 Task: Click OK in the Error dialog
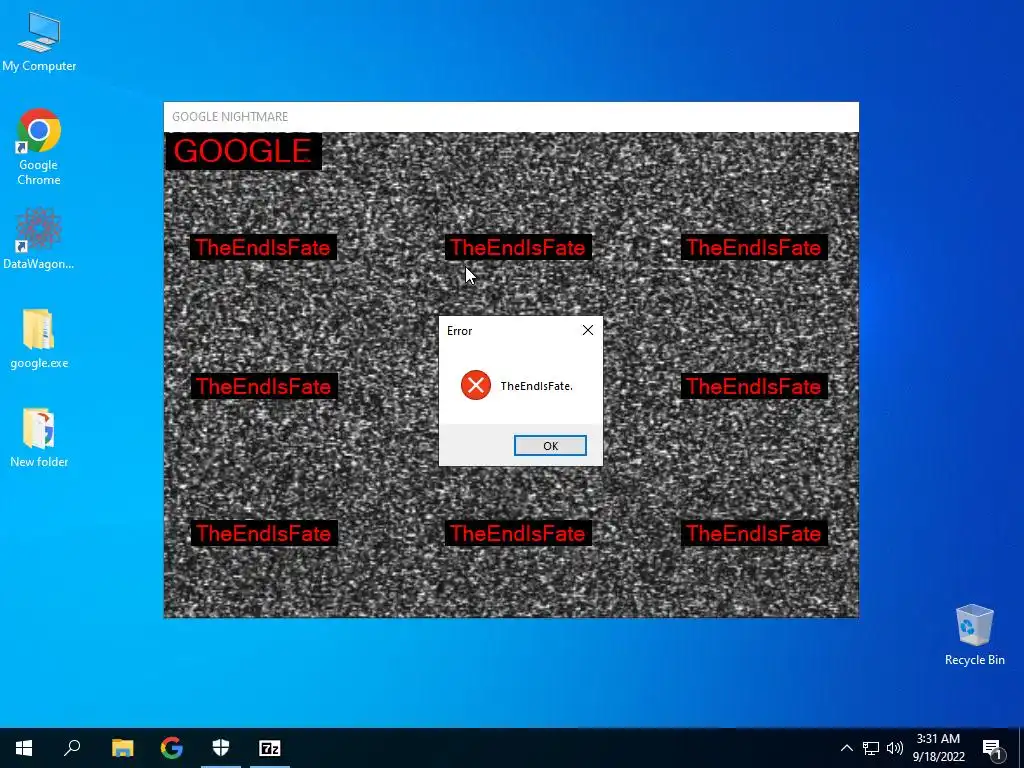point(550,445)
